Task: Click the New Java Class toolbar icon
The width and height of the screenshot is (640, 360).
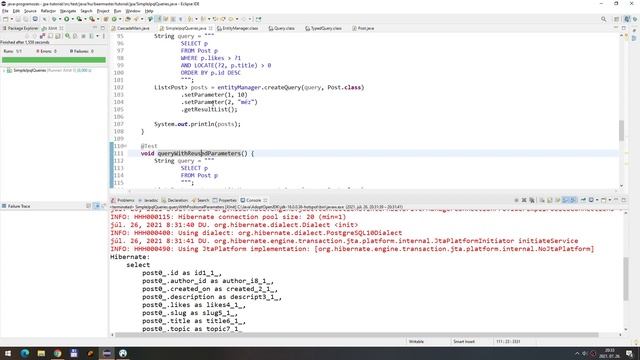Action: click(114, 19)
